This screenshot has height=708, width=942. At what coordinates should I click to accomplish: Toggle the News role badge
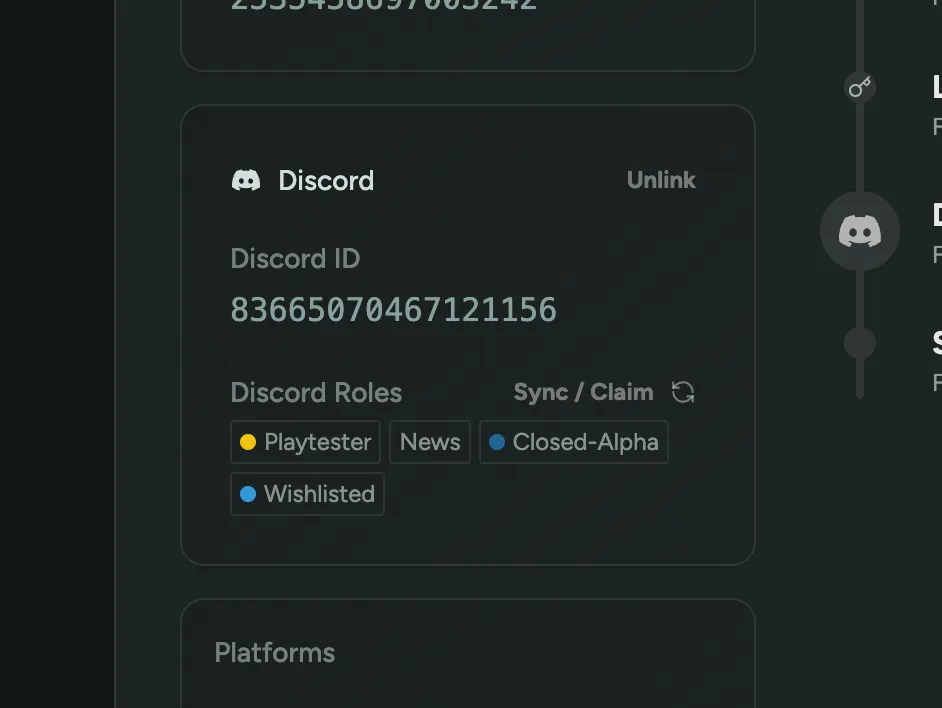pyautogui.click(x=430, y=441)
